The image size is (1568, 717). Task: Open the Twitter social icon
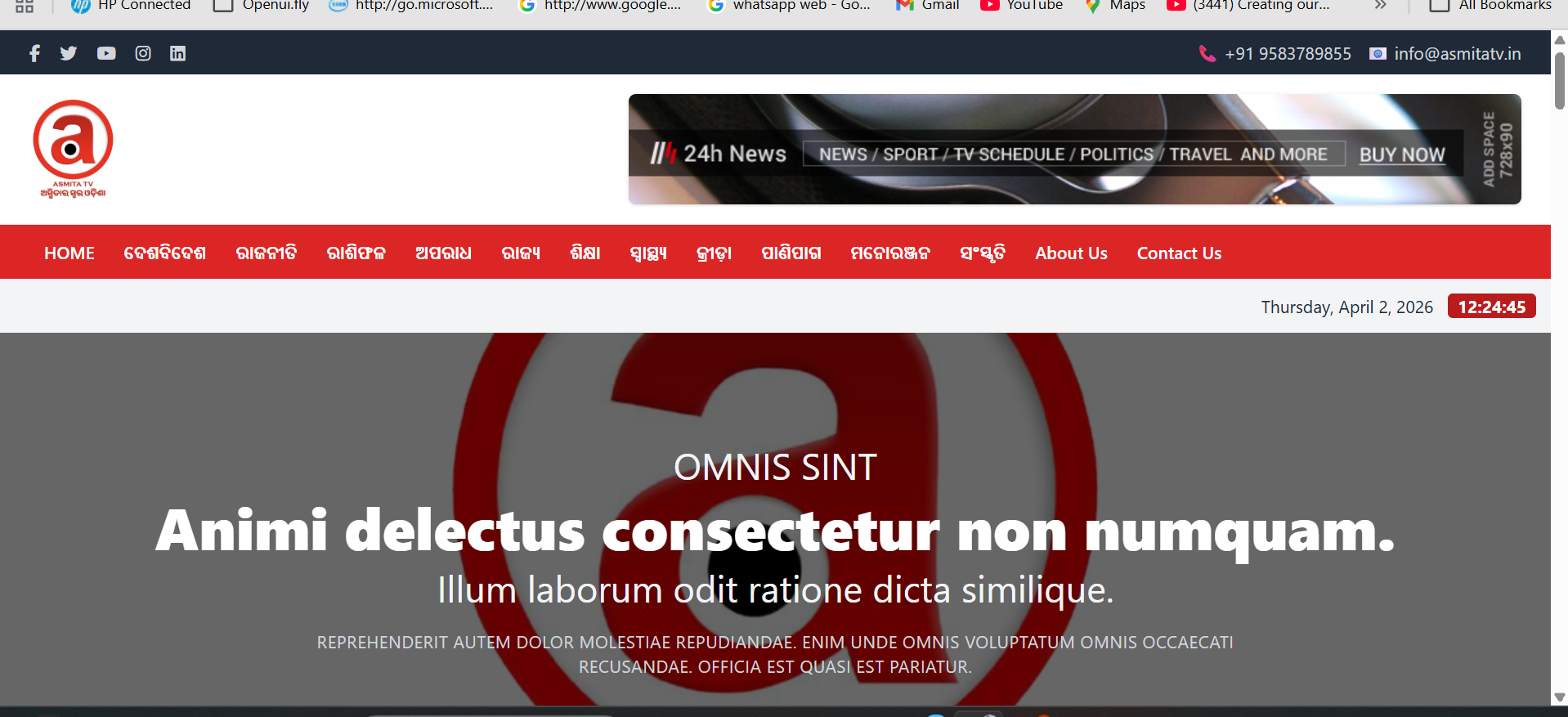pos(69,54)
